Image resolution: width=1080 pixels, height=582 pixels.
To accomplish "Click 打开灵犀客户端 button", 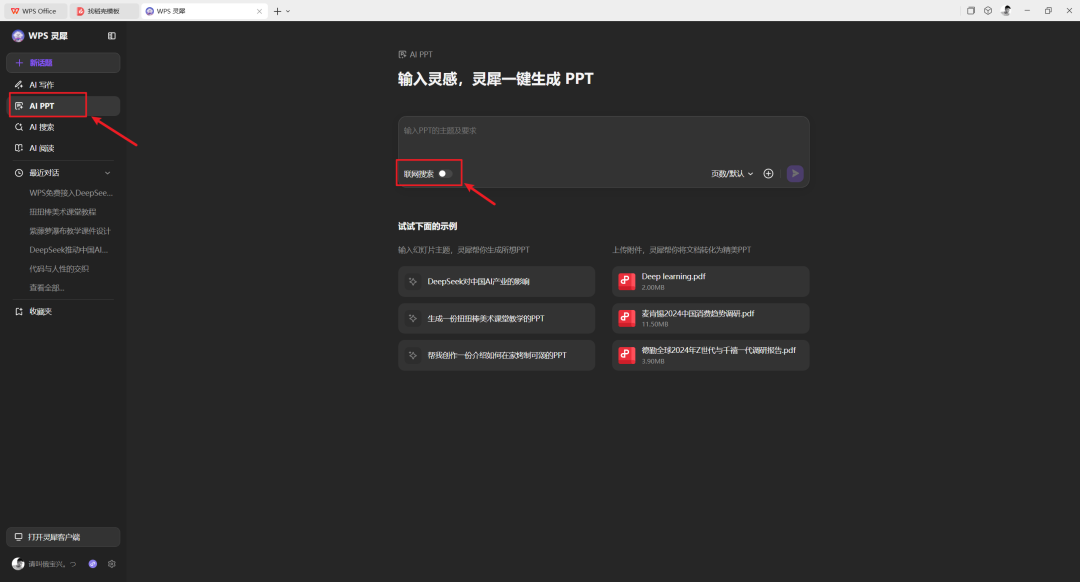I will [63, 537].
